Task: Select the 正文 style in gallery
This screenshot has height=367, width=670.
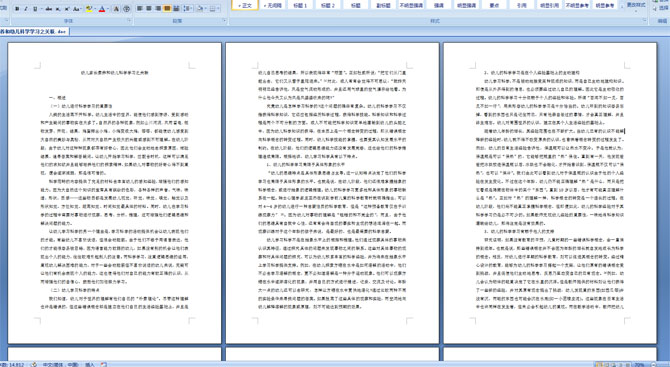Action: click(x=245, y=5)
